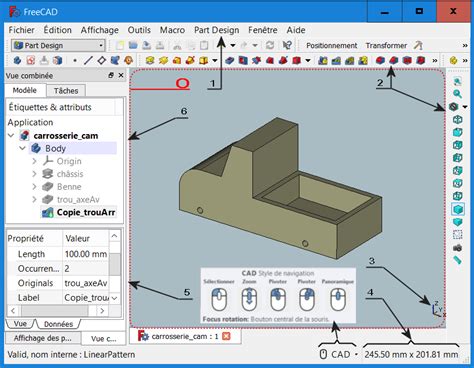474x368 pixels.
Task: Switch to the Données property tab
Action: 59,324
